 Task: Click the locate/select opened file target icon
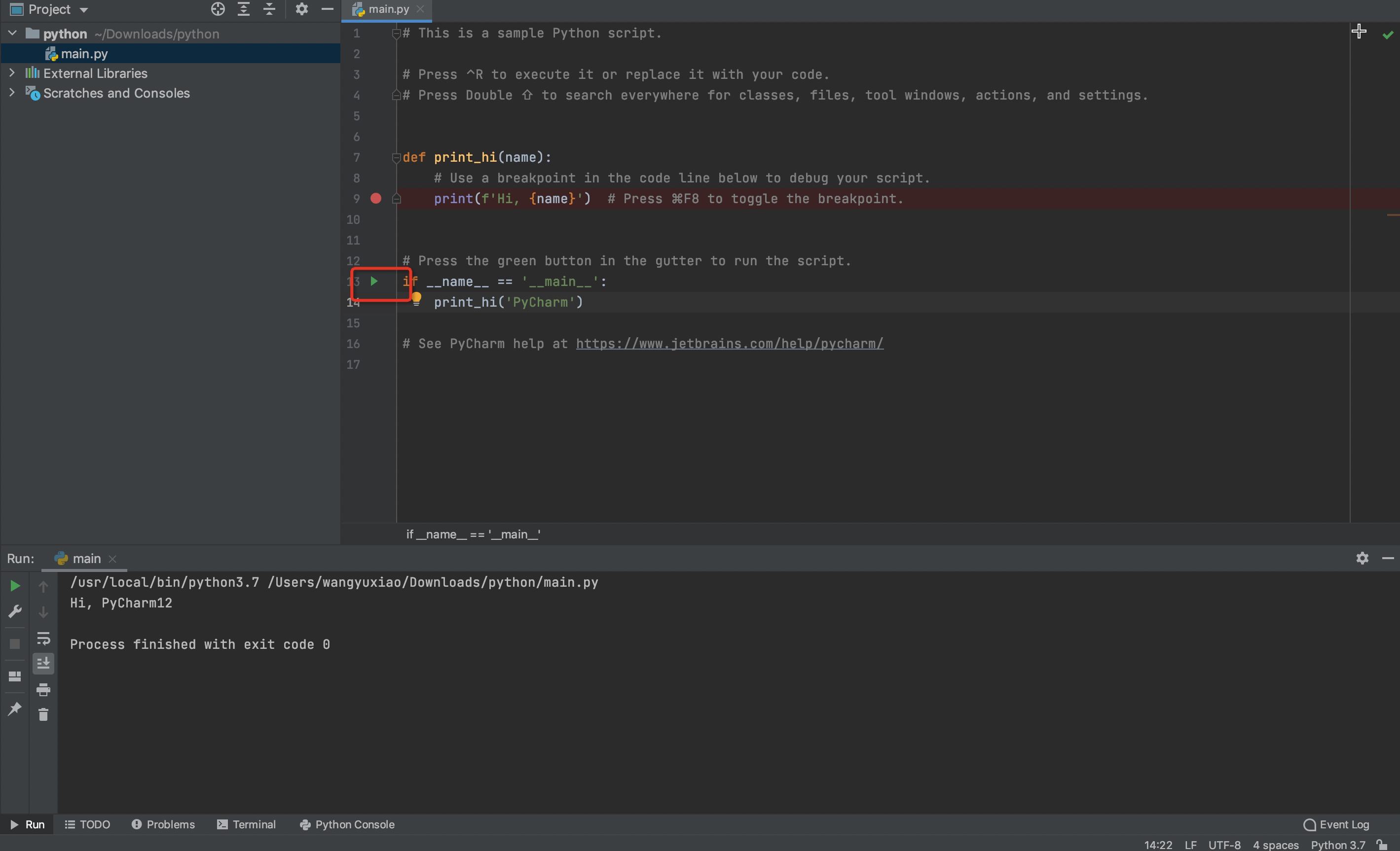click(218, 9)
